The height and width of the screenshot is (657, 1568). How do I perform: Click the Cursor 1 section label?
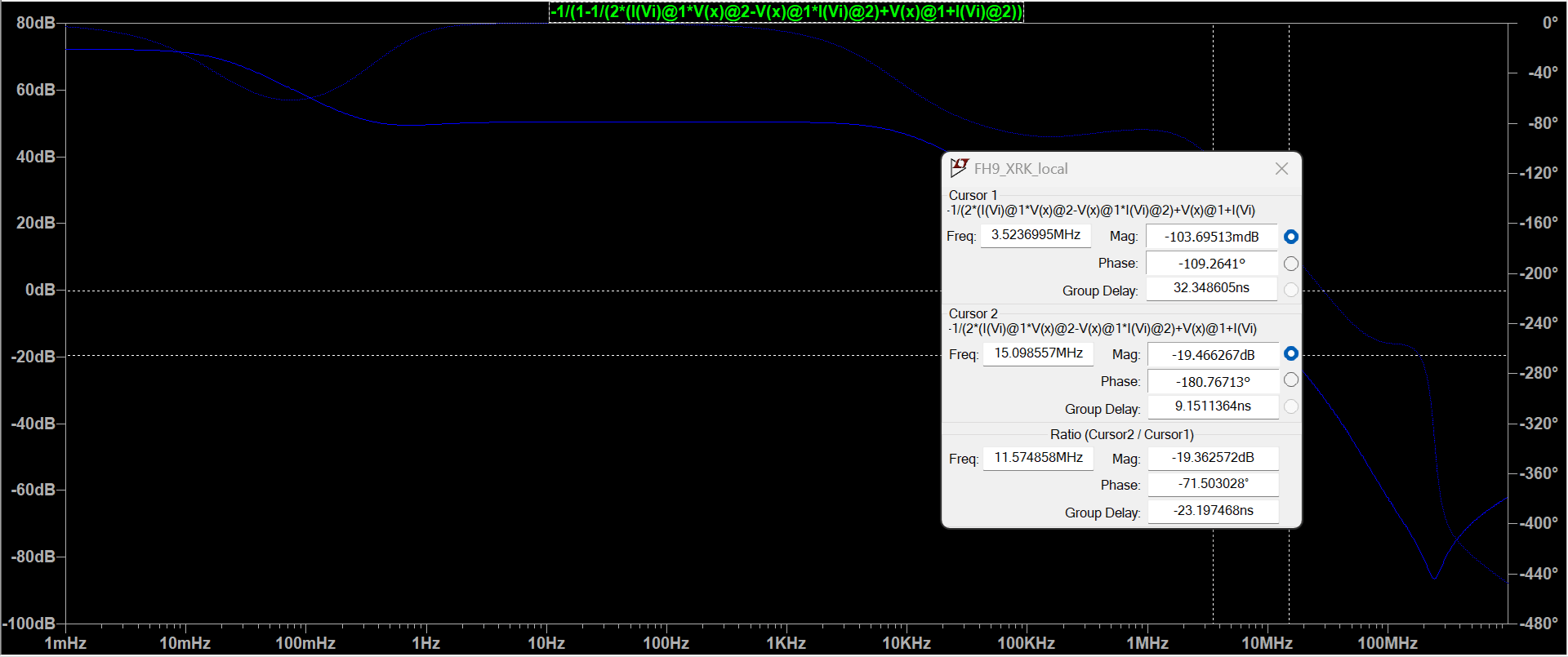pos(973,195)
